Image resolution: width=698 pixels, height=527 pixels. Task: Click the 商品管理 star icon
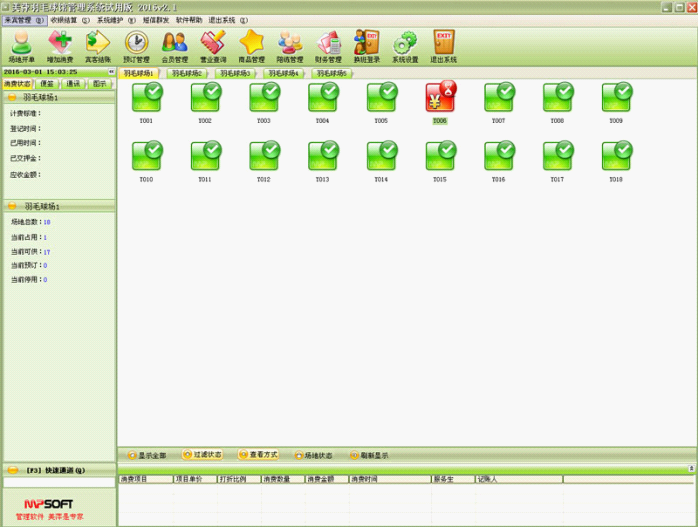(252, 46)
